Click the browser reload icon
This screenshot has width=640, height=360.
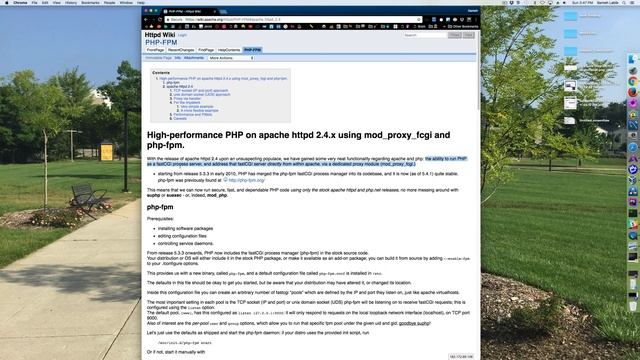[160, 19]
